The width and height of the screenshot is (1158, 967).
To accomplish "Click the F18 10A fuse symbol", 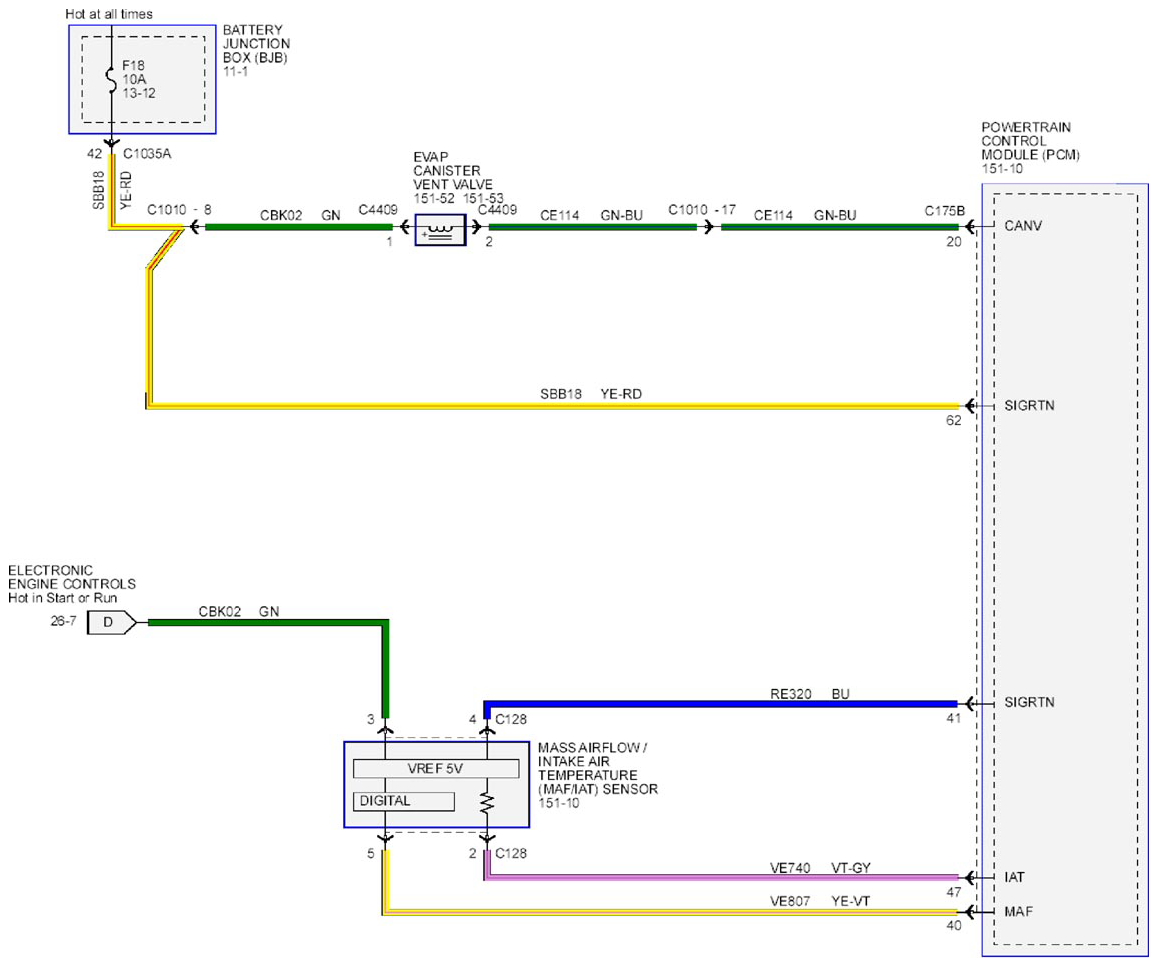I will [112, 81].
